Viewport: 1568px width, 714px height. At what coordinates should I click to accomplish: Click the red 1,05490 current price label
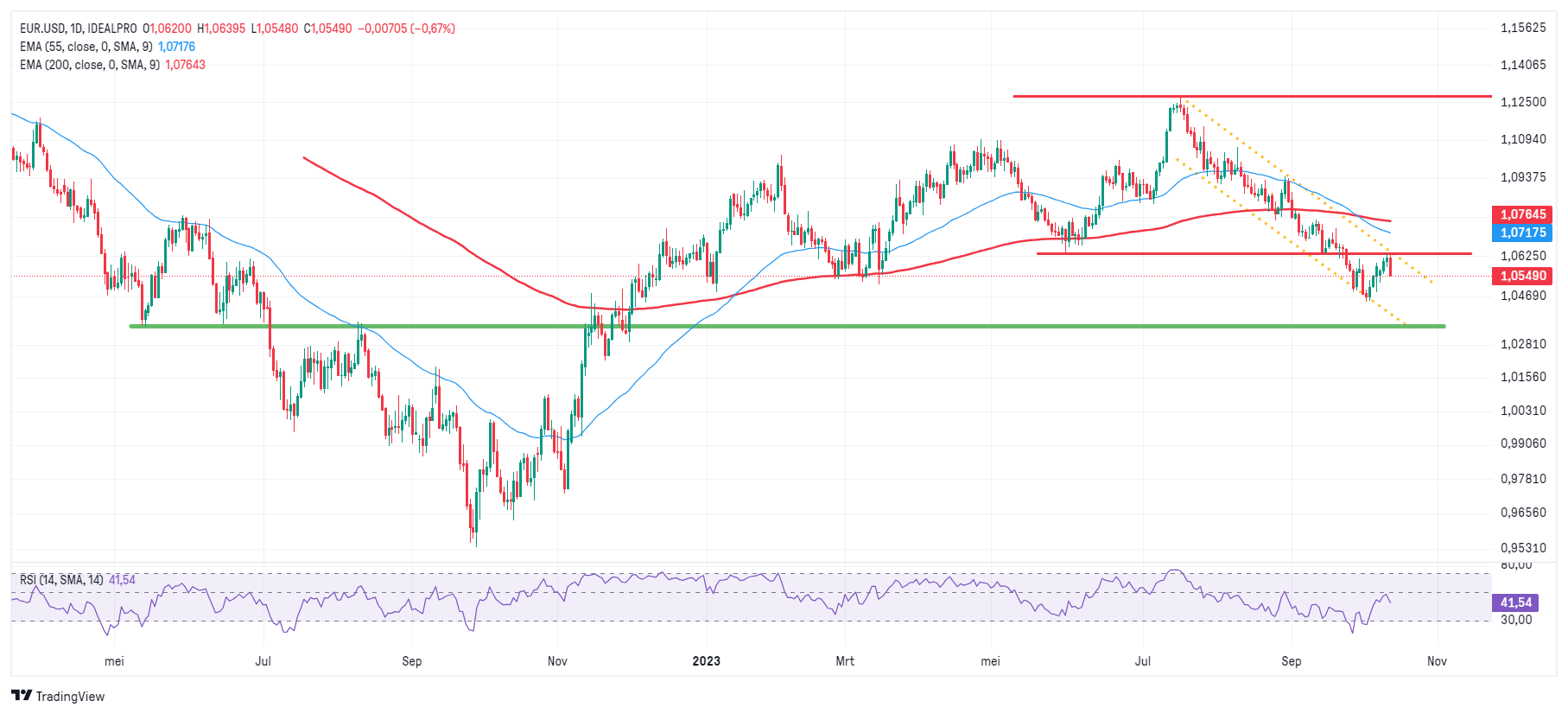click(1522, 276)
